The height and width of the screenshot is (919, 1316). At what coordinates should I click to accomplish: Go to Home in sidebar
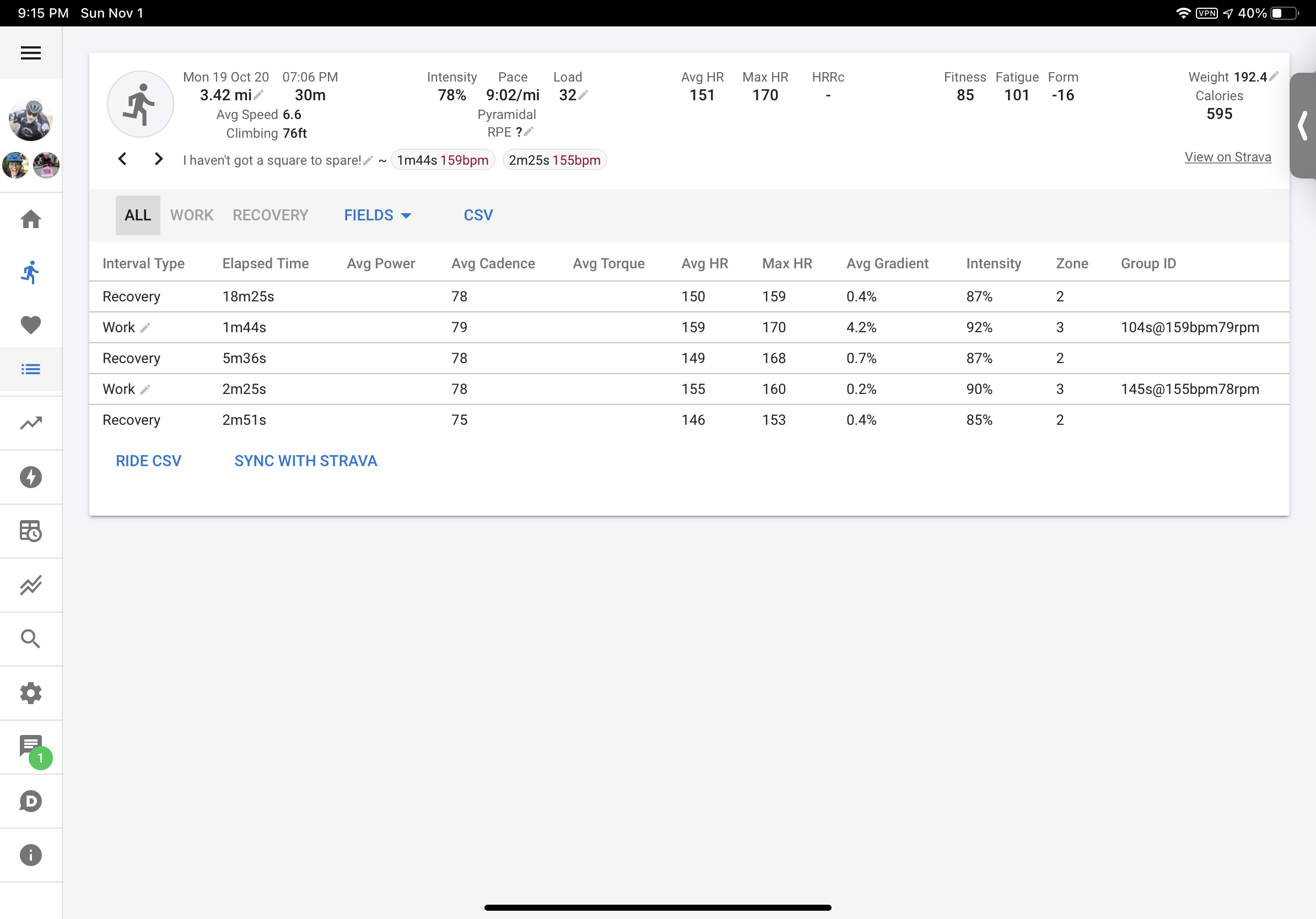tap(31, 219)
